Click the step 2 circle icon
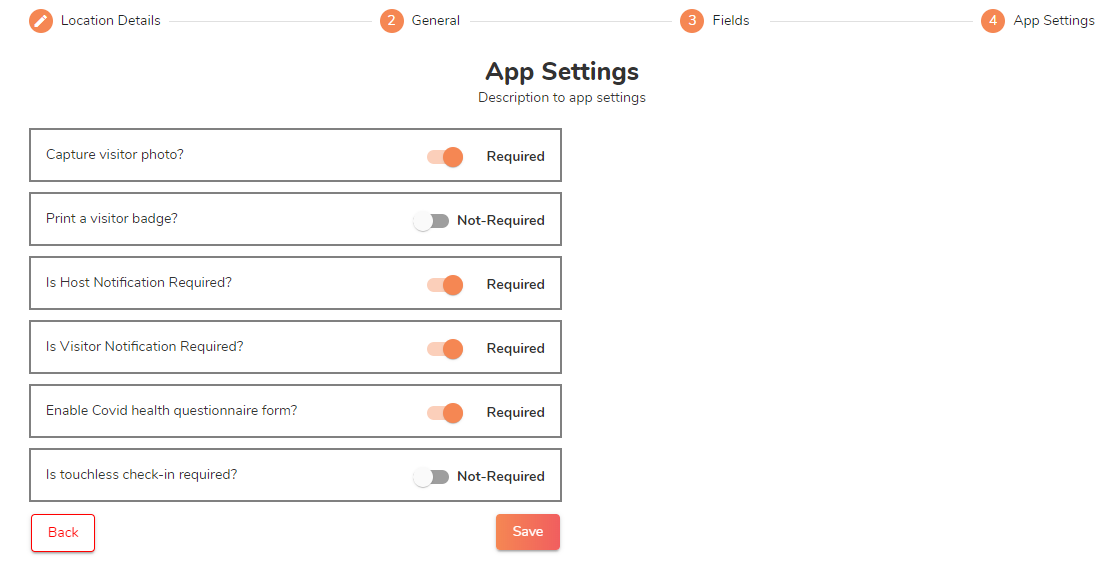Viewport: 1120px width, 575px height. pyautogui.click(x=392, y=21)
